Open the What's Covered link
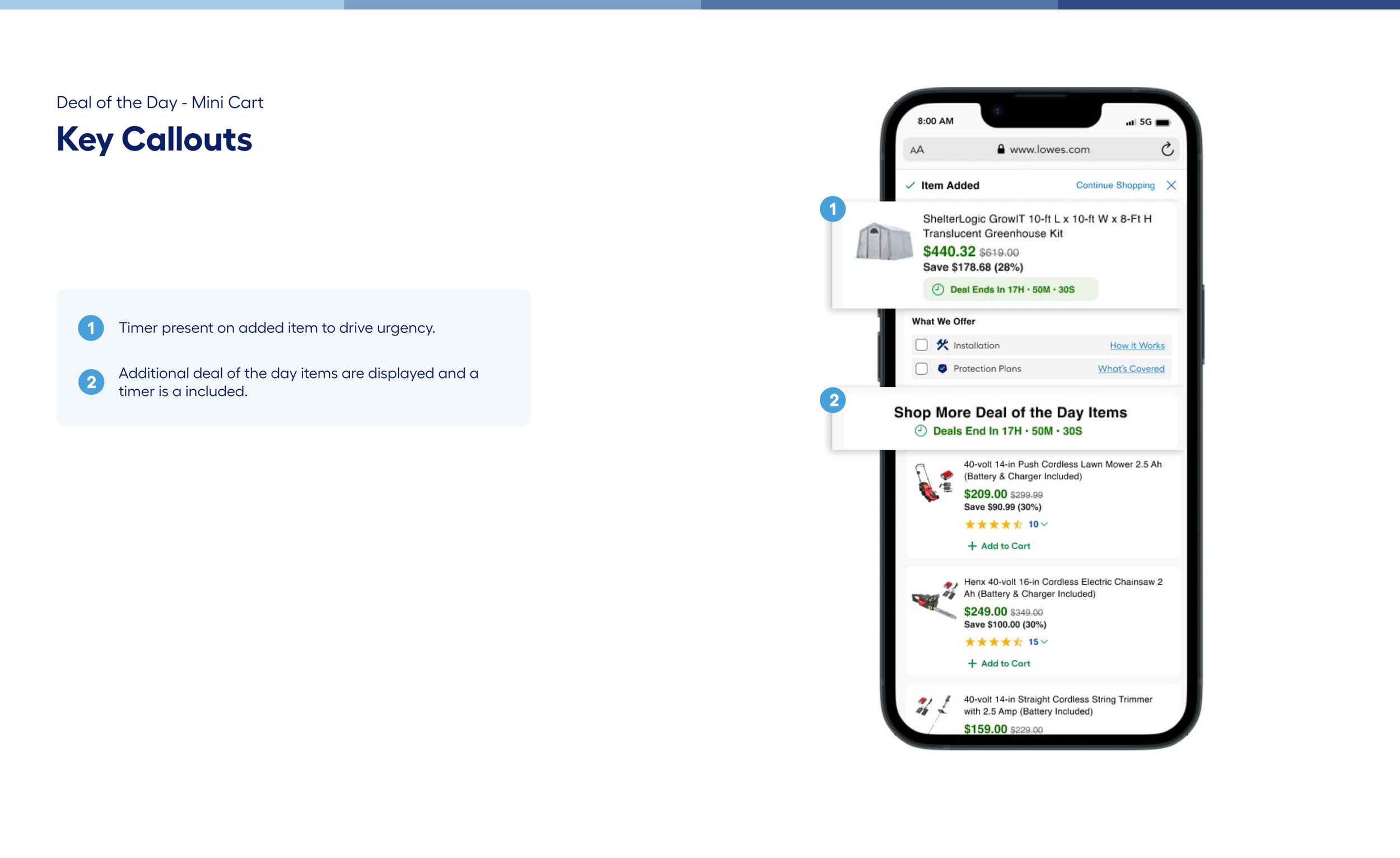 (x=1131, y=369)
